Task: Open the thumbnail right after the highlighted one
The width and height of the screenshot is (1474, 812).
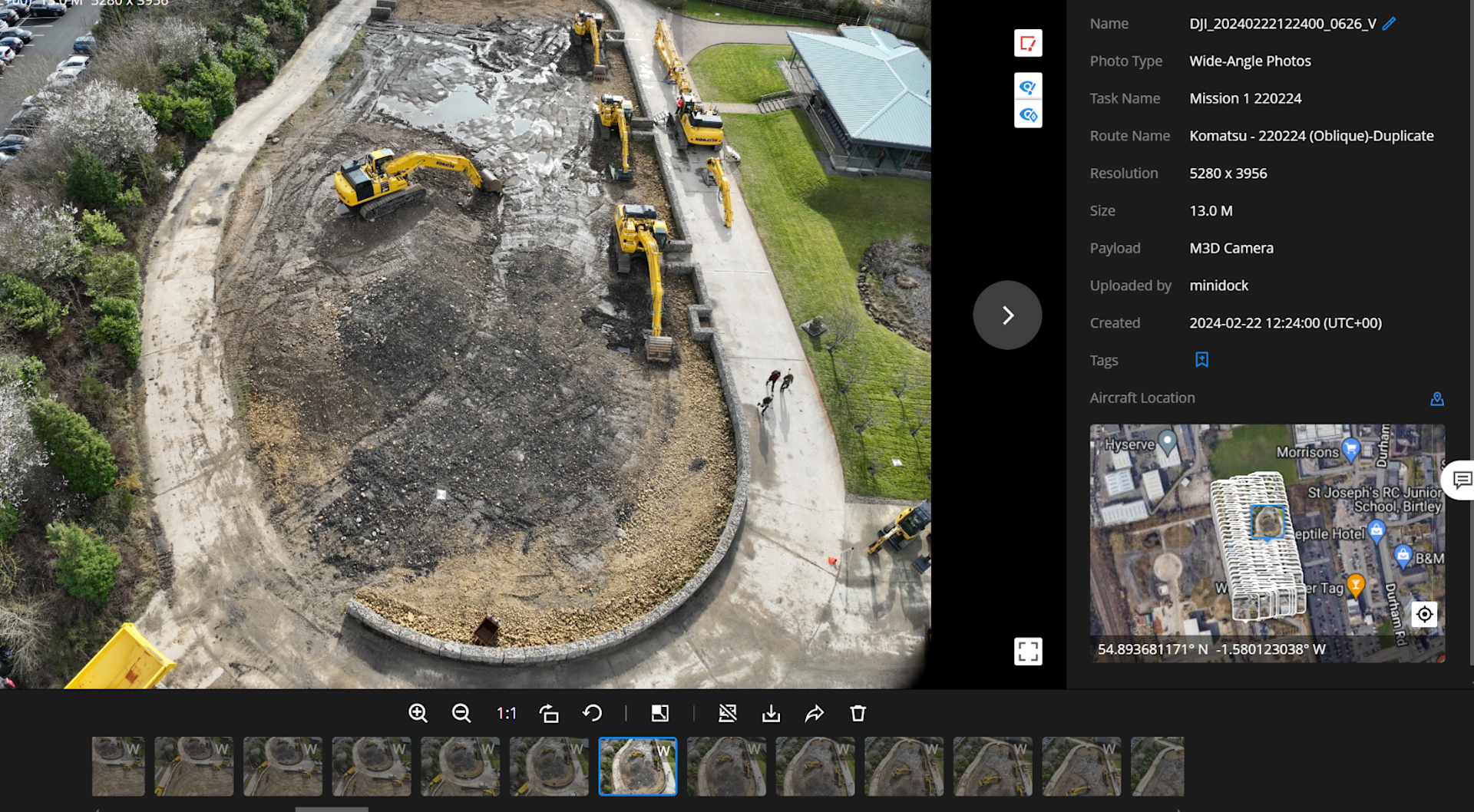Action: 726,766
